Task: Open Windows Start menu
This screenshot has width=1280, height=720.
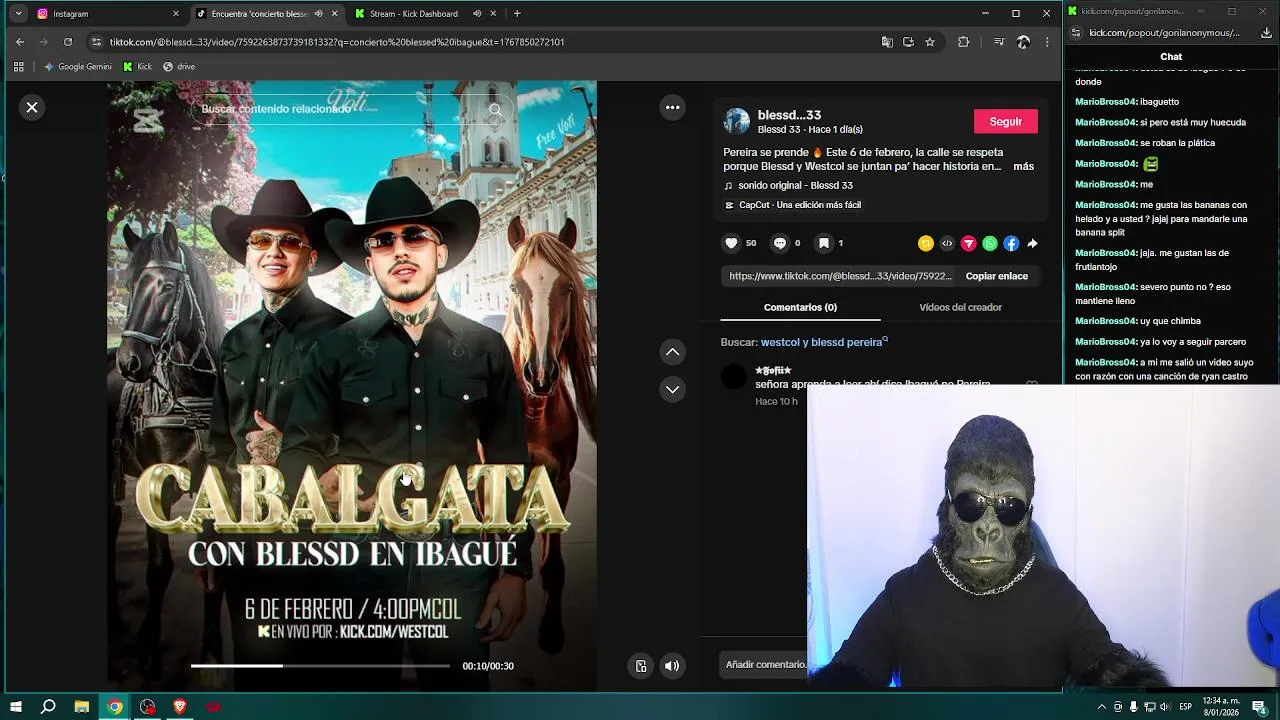Action: (16, 707)
